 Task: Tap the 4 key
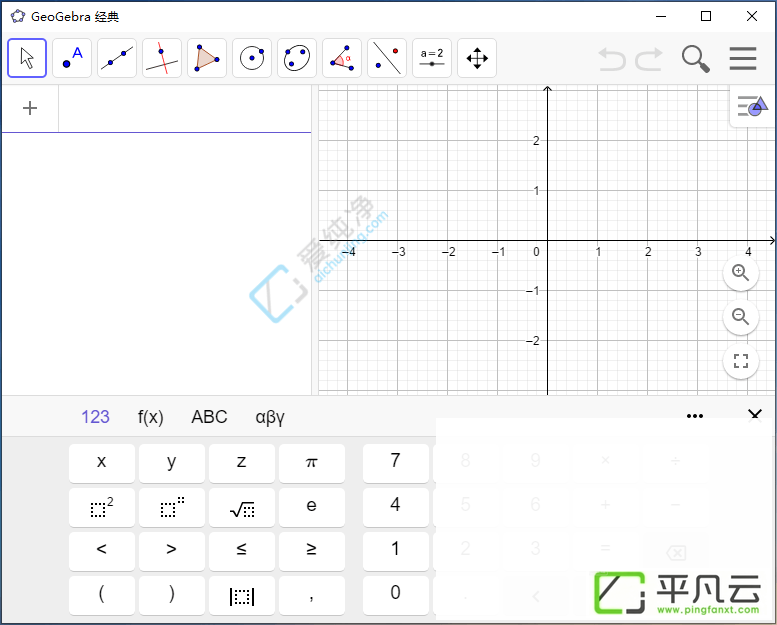tap(395, 507)
